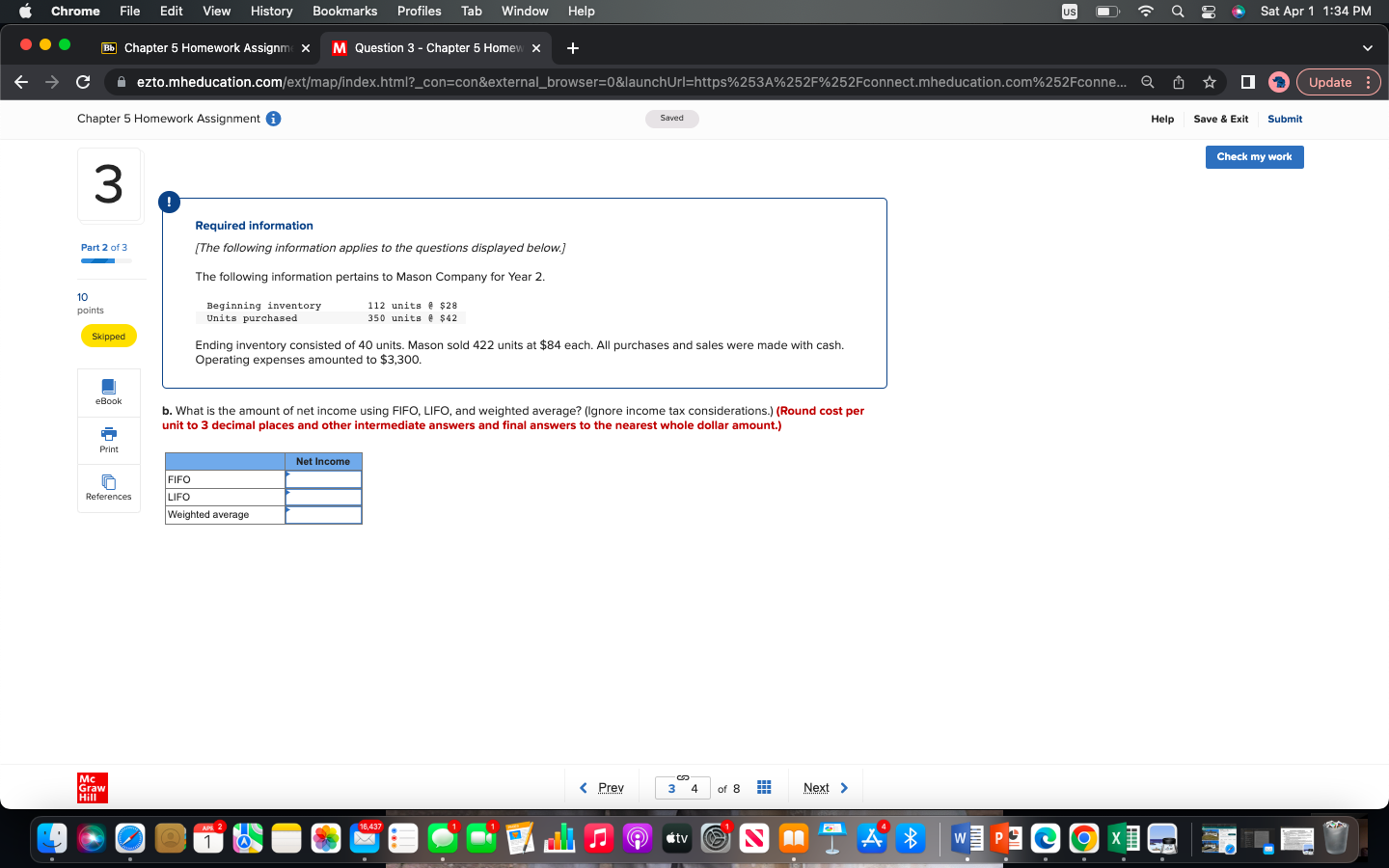Click the Check my work button
The image size is (1389, 868).
[1254, 157]
